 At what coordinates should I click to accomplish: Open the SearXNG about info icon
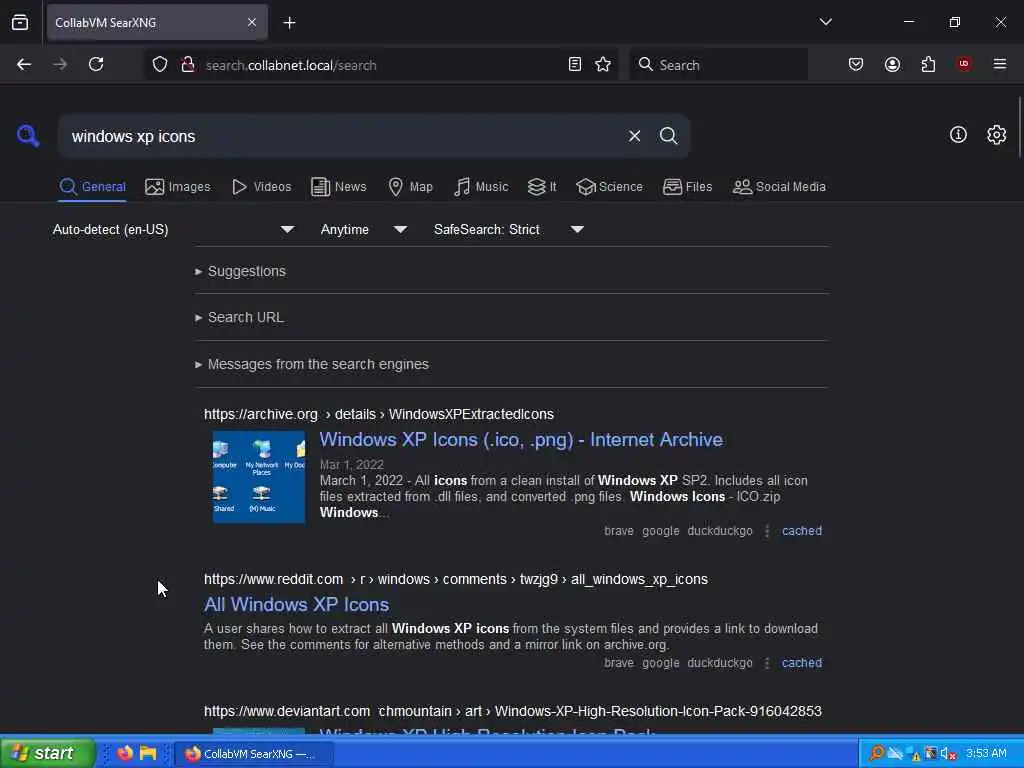(958, 135)
